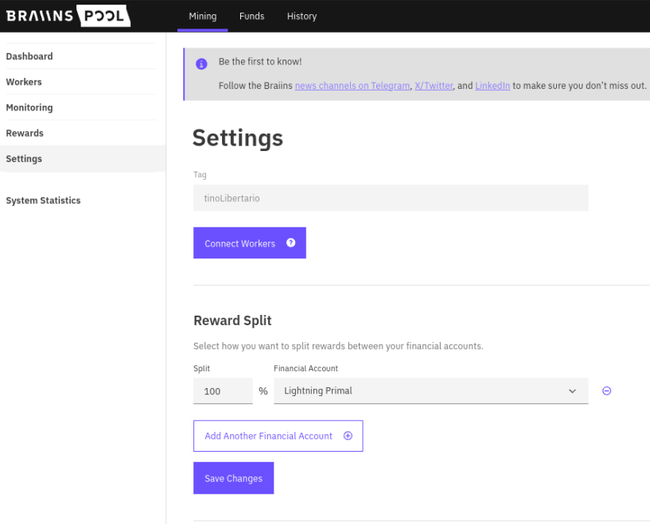The width and height of the screenshot is (650, 524).
Task: Expand the Financial Account dropdown arrow
Action: (572, 391)
